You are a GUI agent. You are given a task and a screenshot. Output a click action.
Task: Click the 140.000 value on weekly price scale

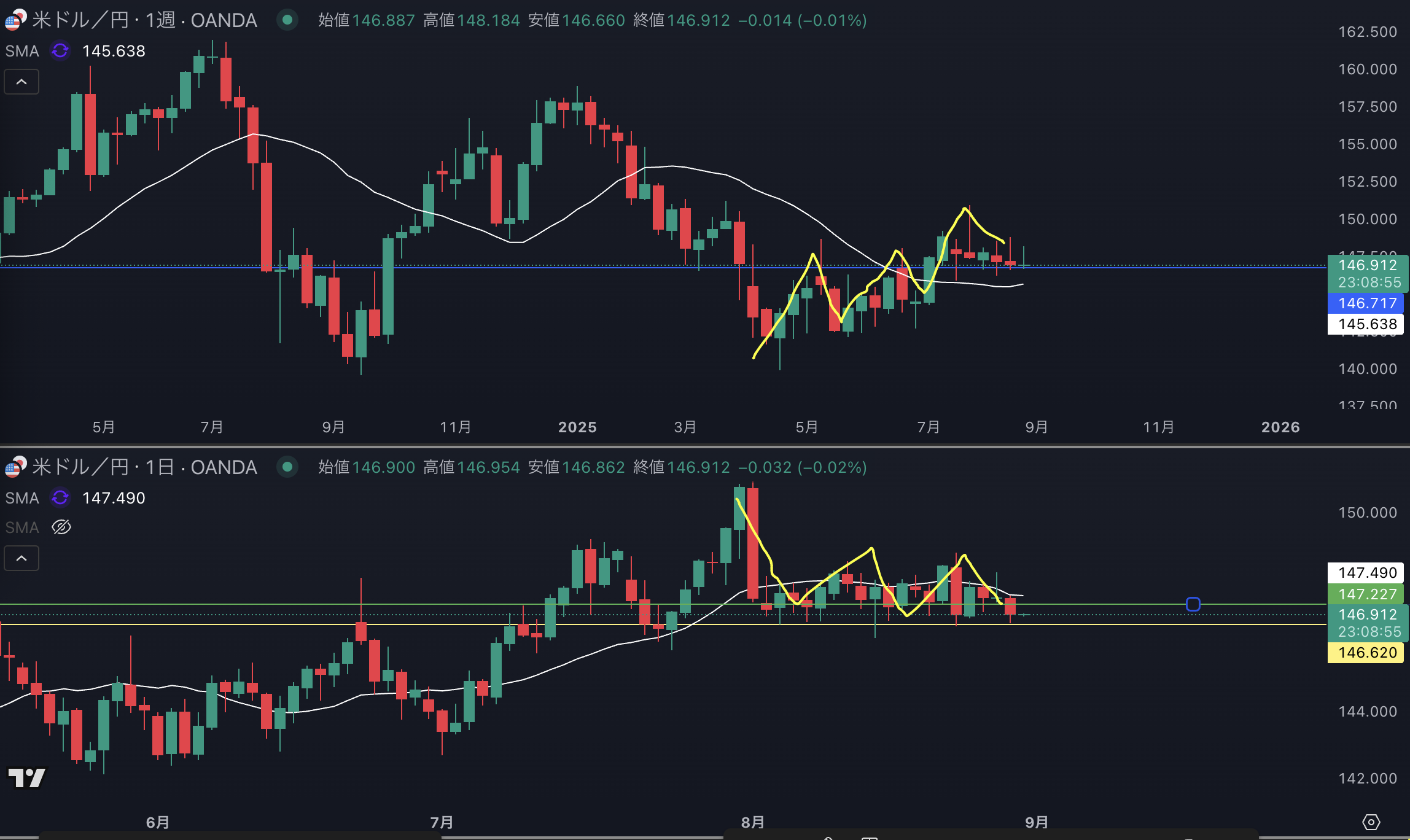[1368, 368]
